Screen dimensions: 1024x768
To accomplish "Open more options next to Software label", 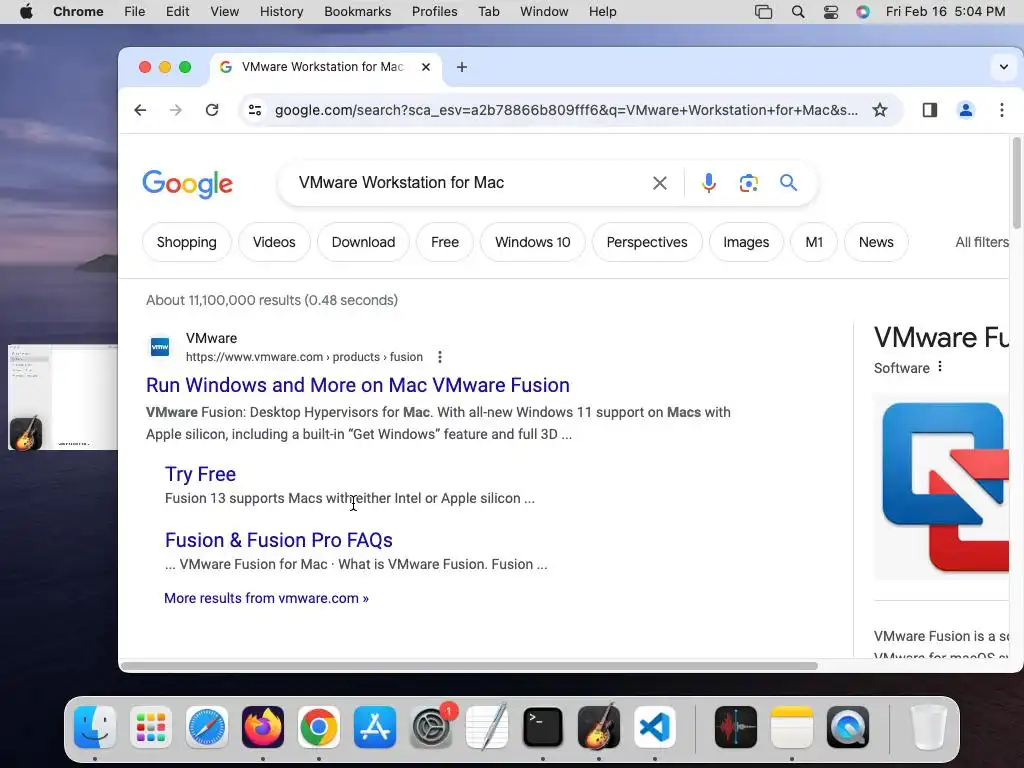I will point(940,366).
